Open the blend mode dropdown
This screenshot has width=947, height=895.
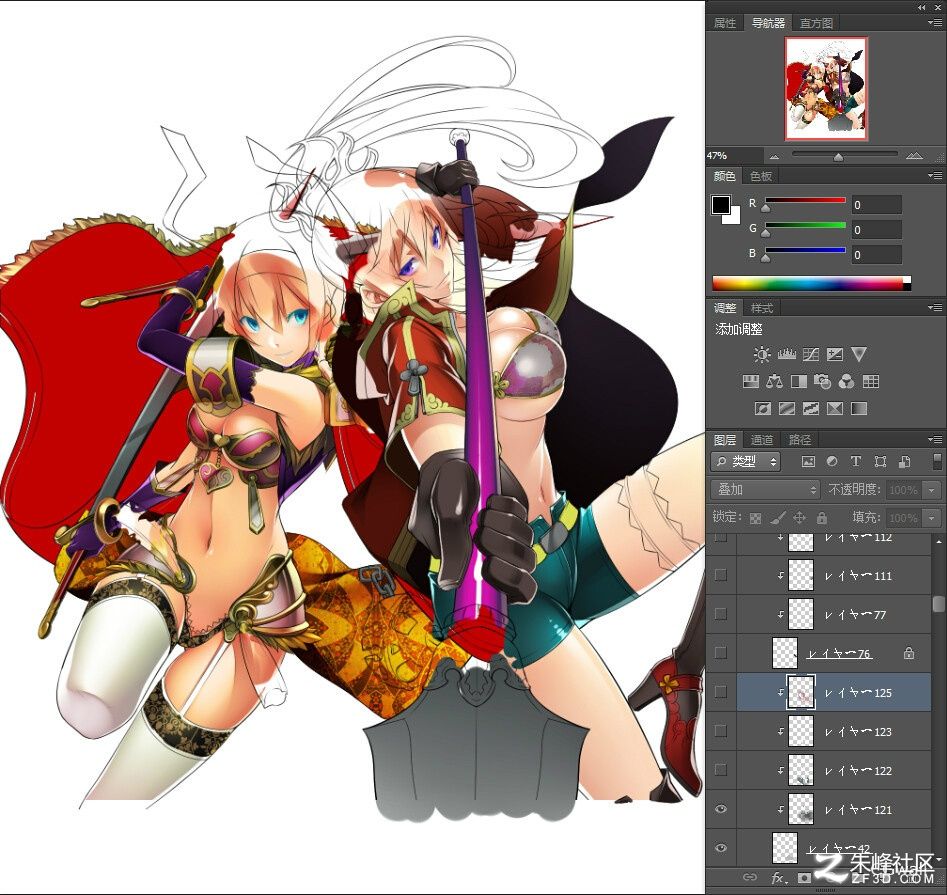765,490
